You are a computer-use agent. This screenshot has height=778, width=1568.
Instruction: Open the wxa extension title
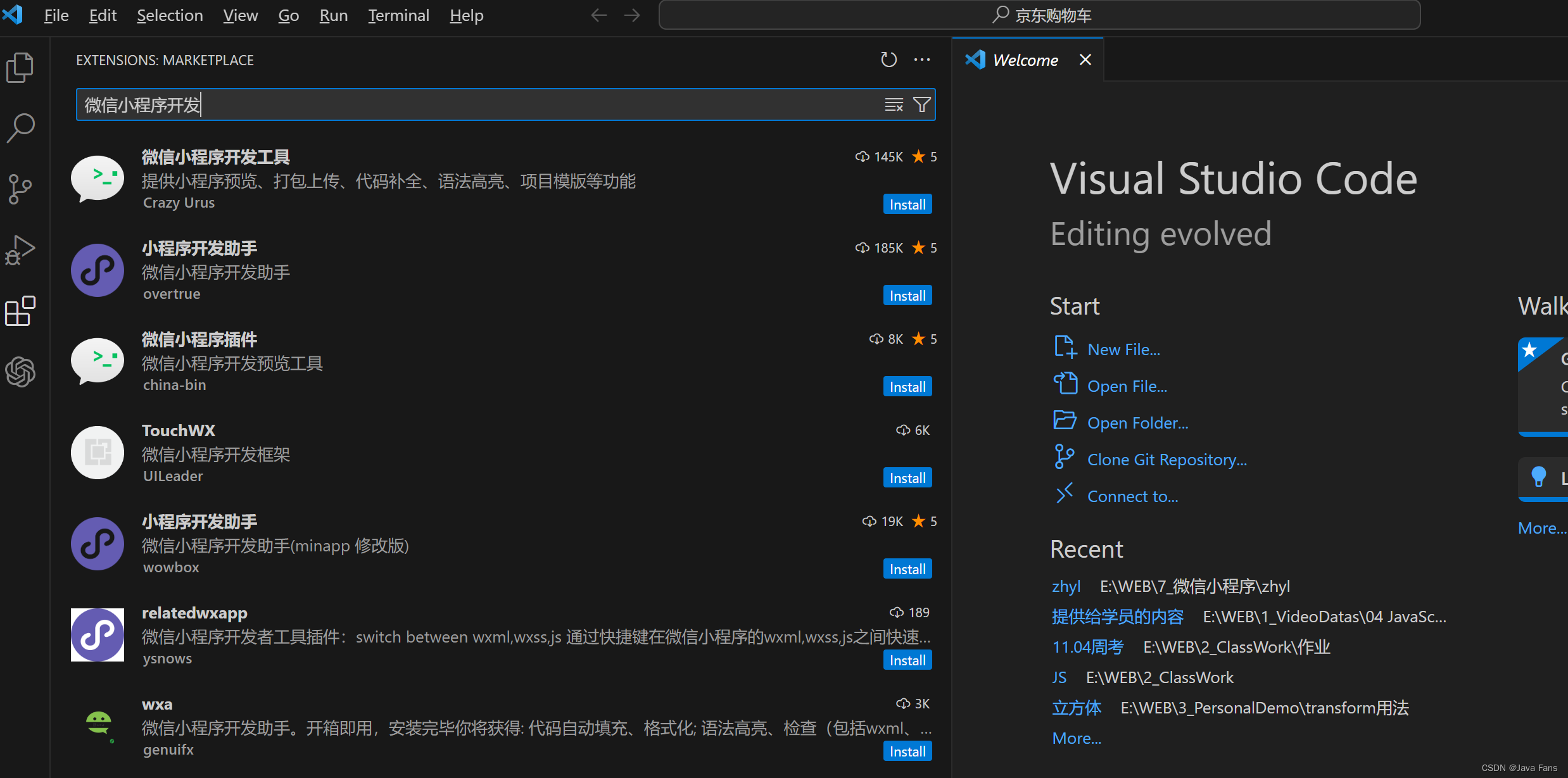pos(157,704)
